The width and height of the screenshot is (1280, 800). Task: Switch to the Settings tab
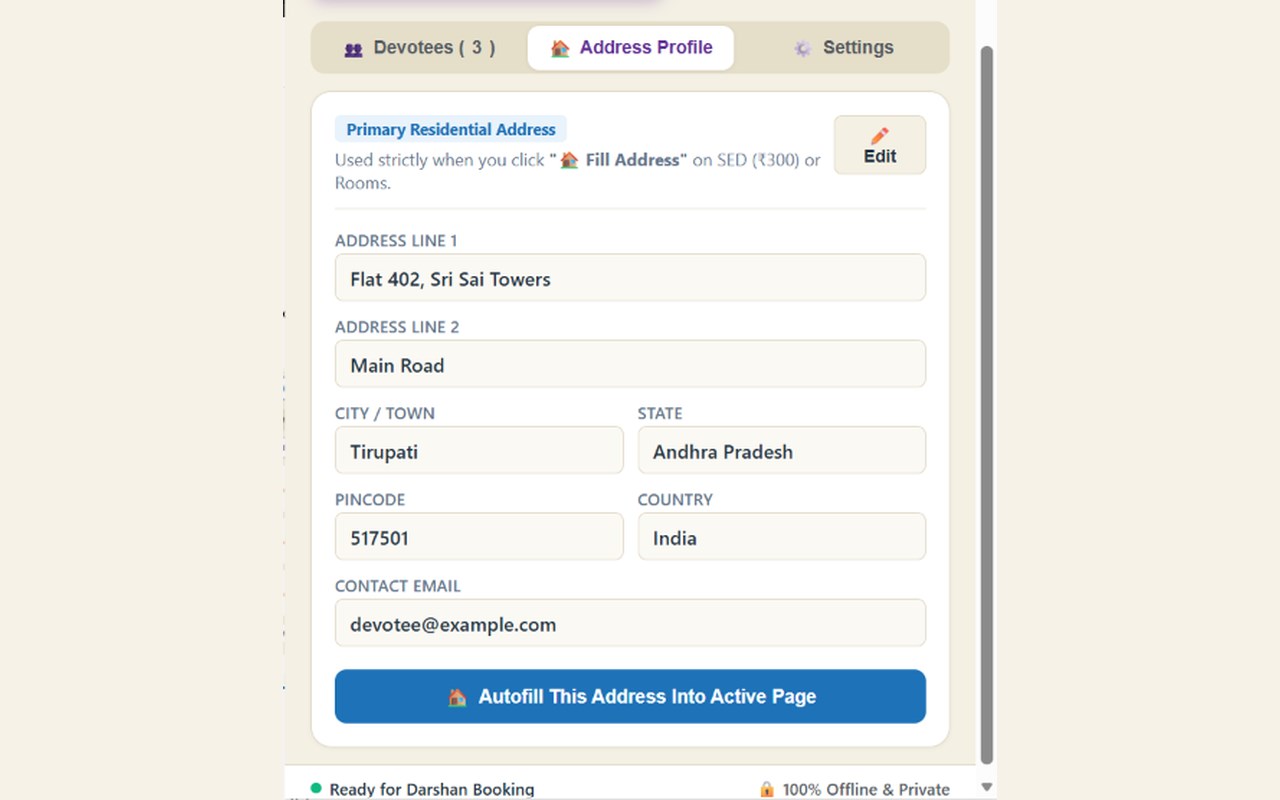point(843,48)
